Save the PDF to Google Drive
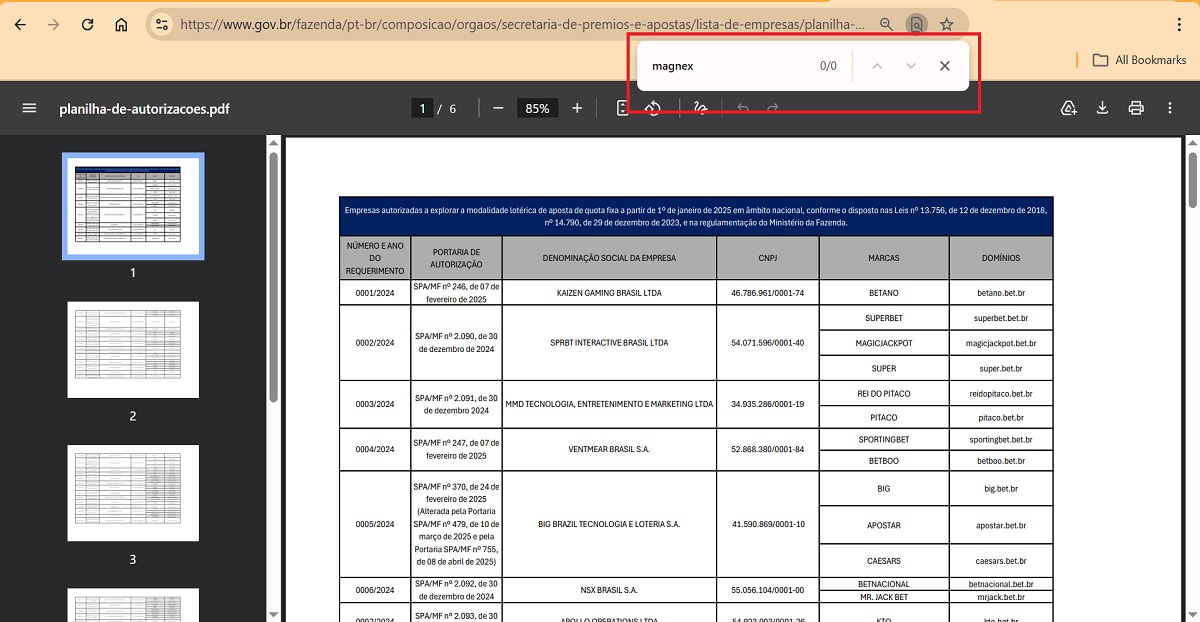This screenshot has height=622, width=1200. (x=1068, y=108)
